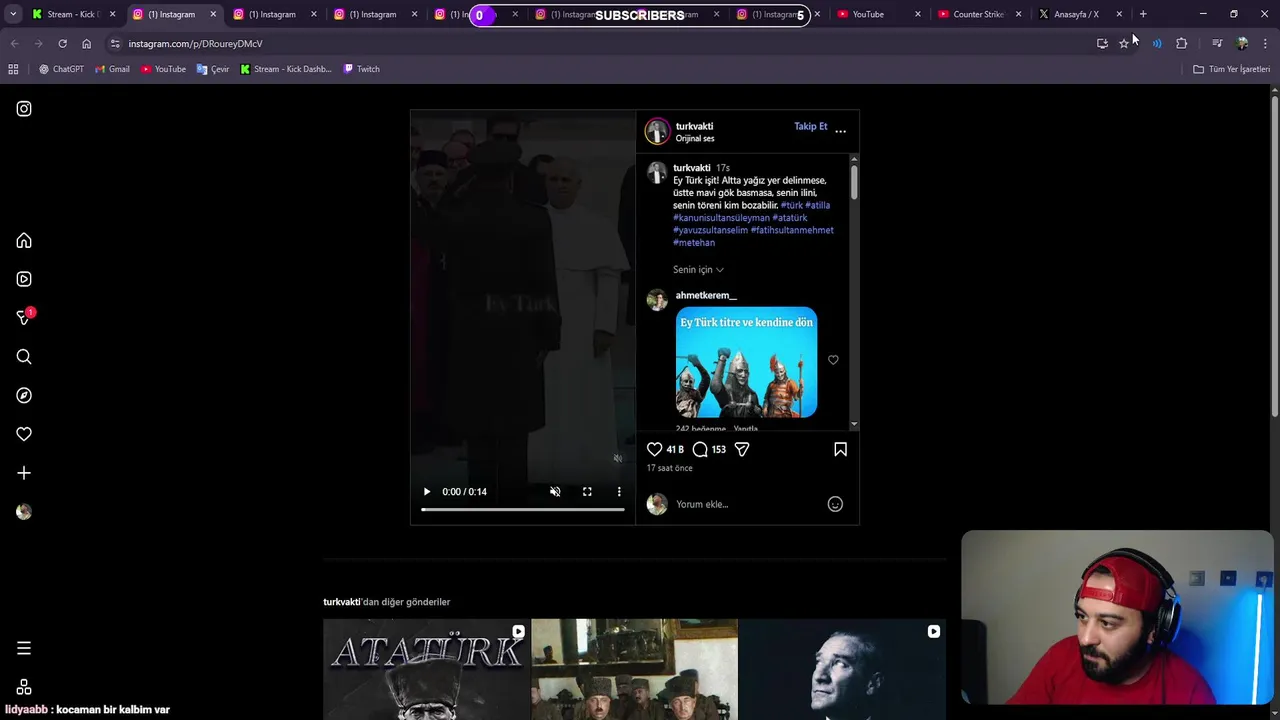Unmute the video sound
This screenshot has width=1280, height=720.
coord(555,492)
